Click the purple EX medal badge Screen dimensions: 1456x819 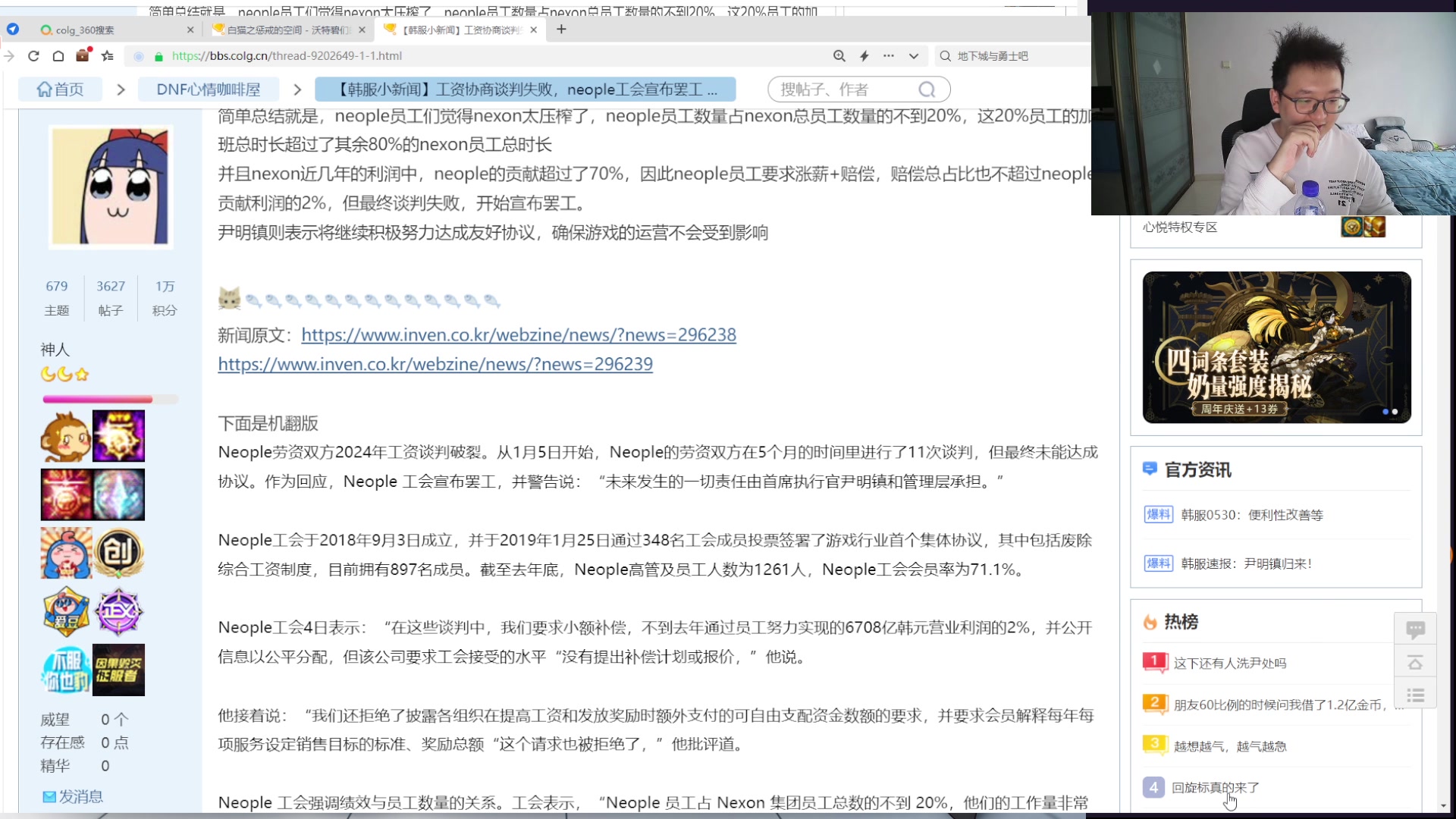pos(118,611)
